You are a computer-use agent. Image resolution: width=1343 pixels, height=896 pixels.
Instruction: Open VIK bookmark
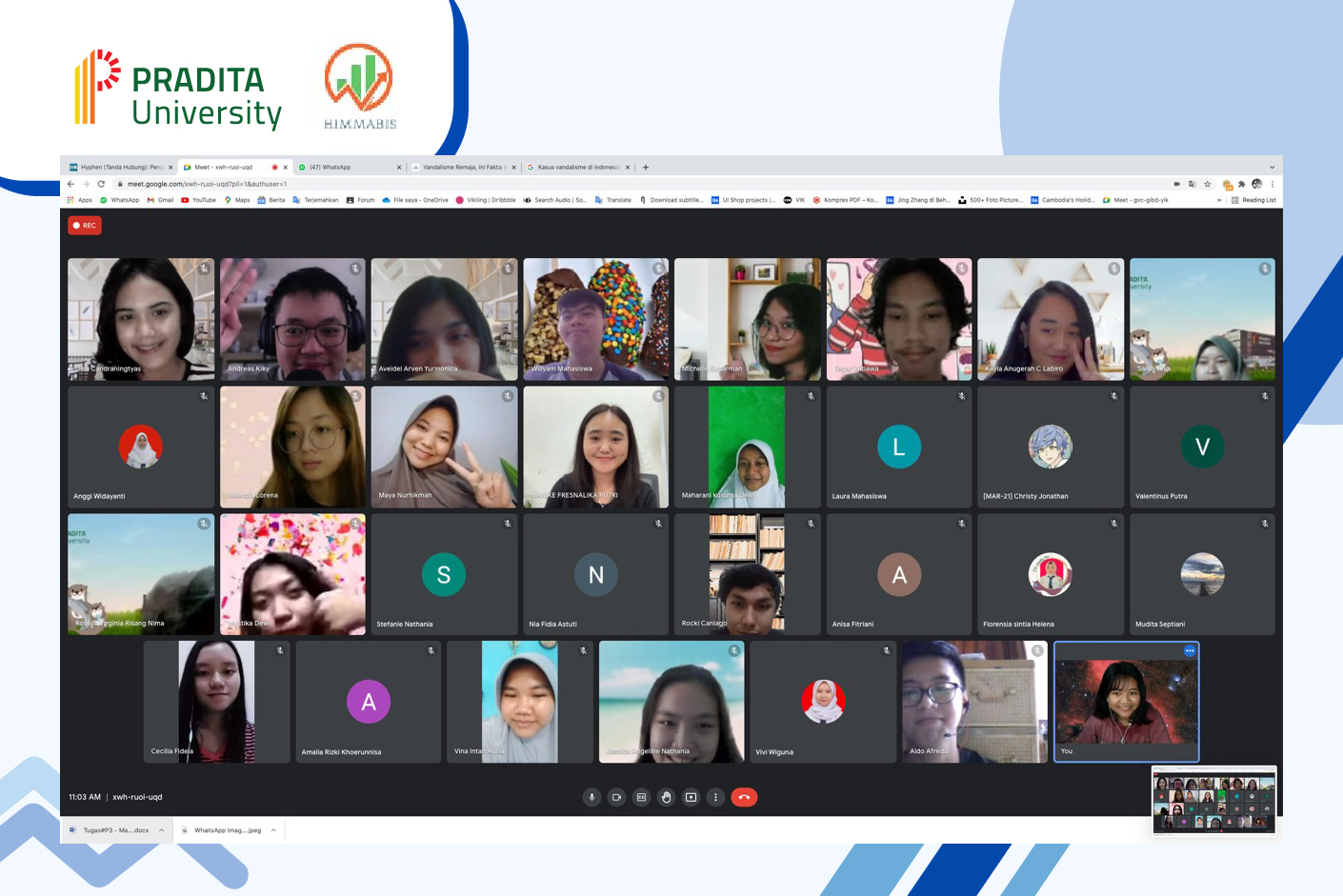tap(794, 200)
